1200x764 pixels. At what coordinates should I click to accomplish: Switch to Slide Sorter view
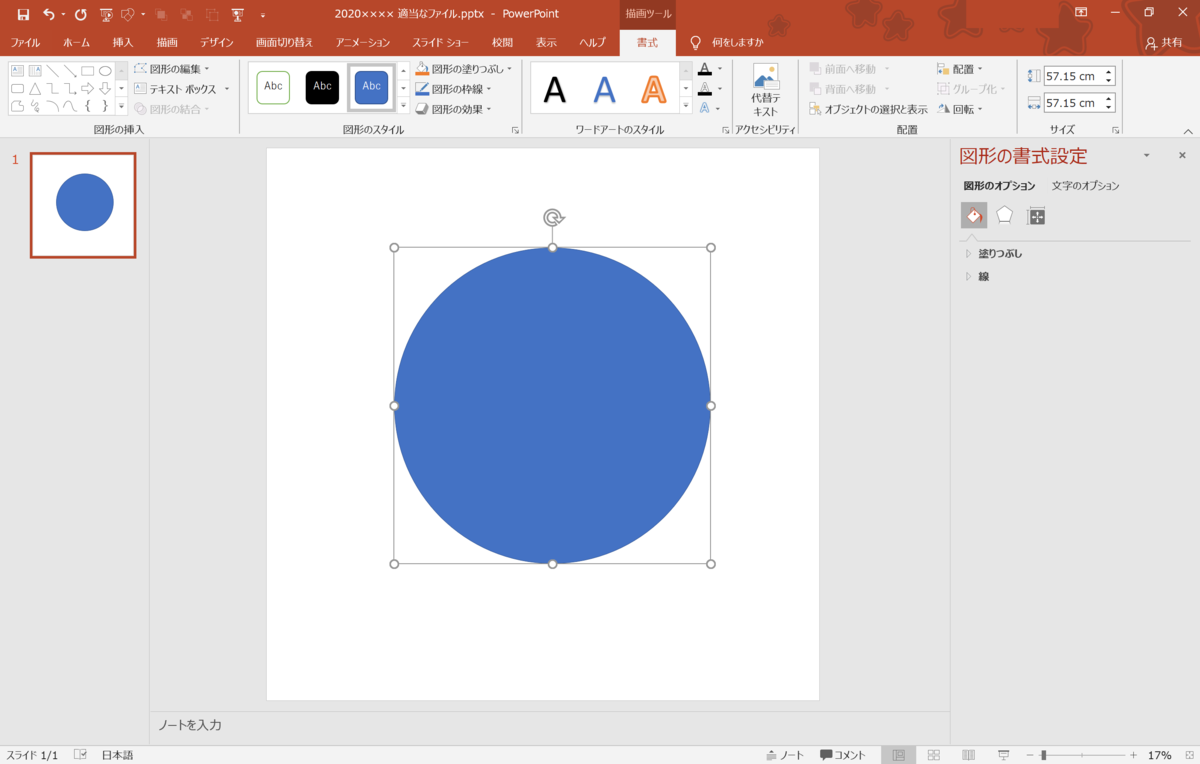[x=933, y=755]
